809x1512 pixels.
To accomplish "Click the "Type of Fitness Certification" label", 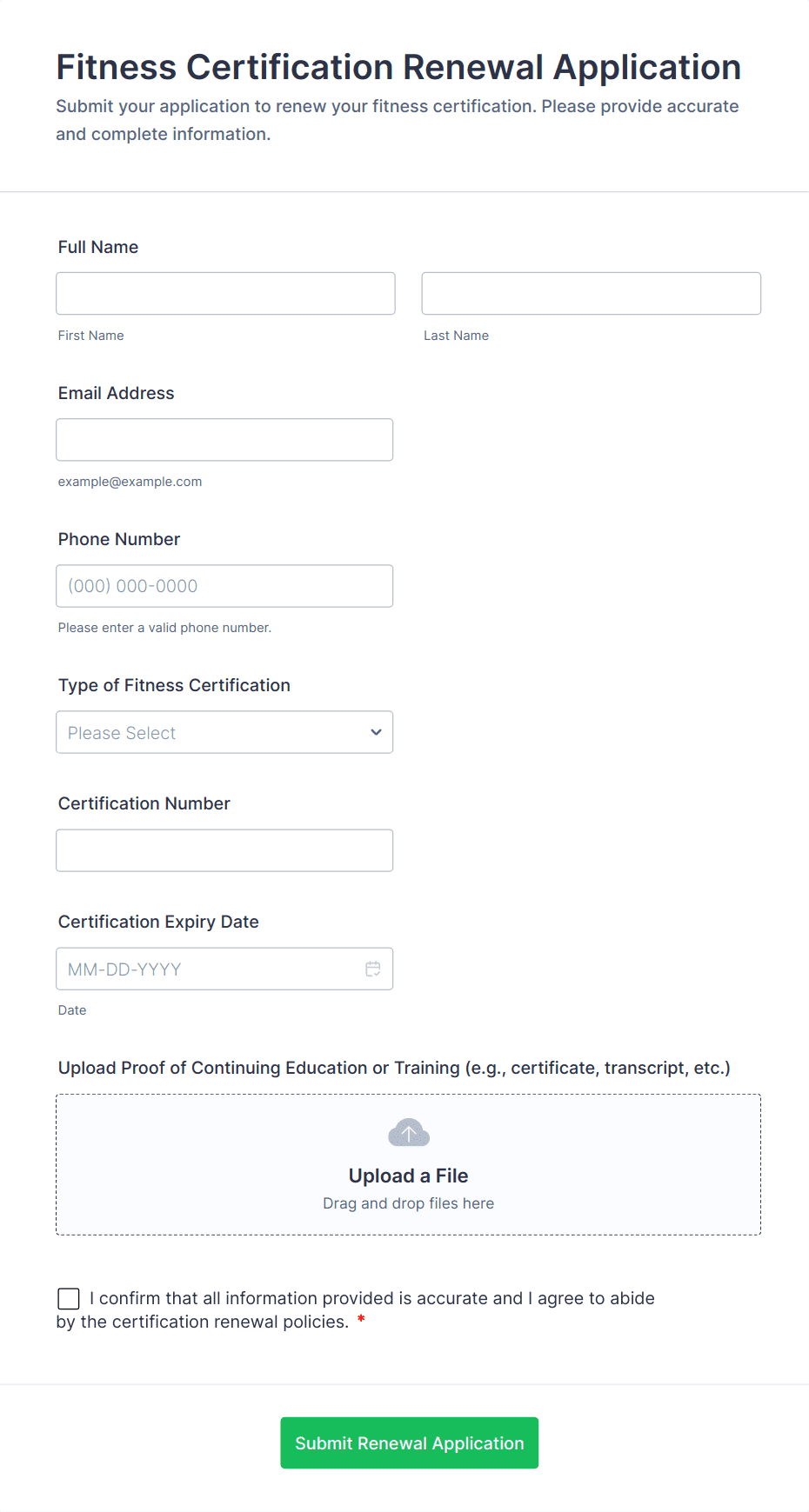I will tap(174, 685).
